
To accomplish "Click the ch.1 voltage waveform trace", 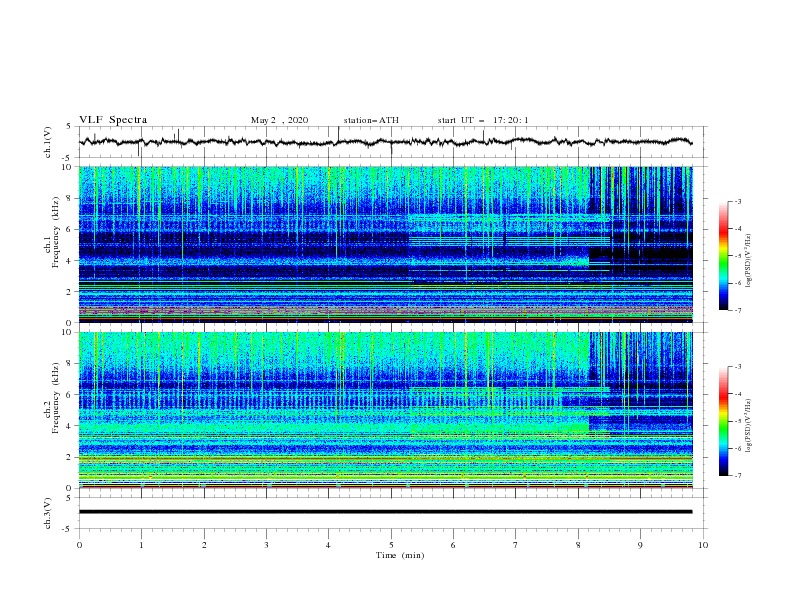I will click(x=385, y=142).
